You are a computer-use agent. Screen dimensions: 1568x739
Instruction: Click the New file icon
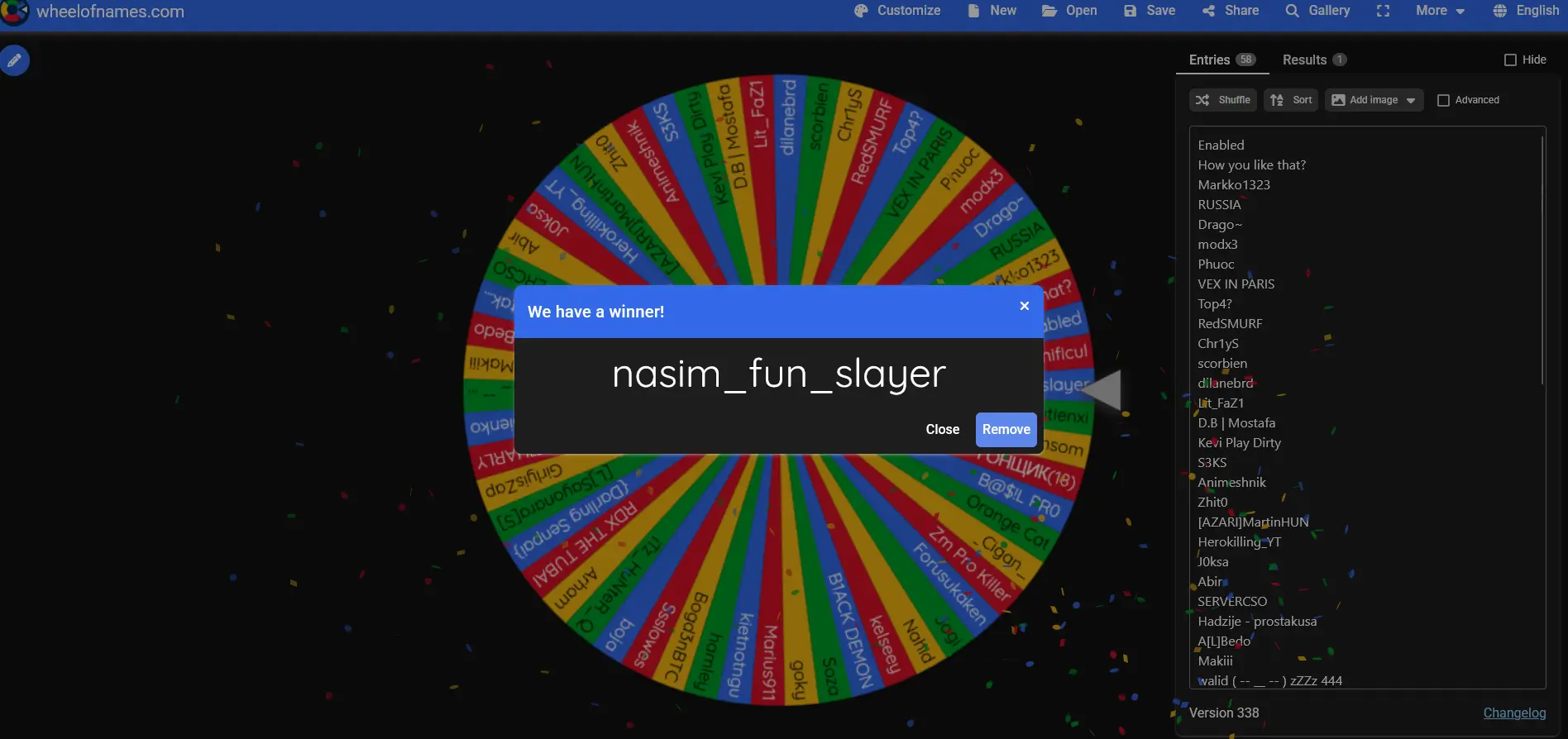click(x=973, y=11)
